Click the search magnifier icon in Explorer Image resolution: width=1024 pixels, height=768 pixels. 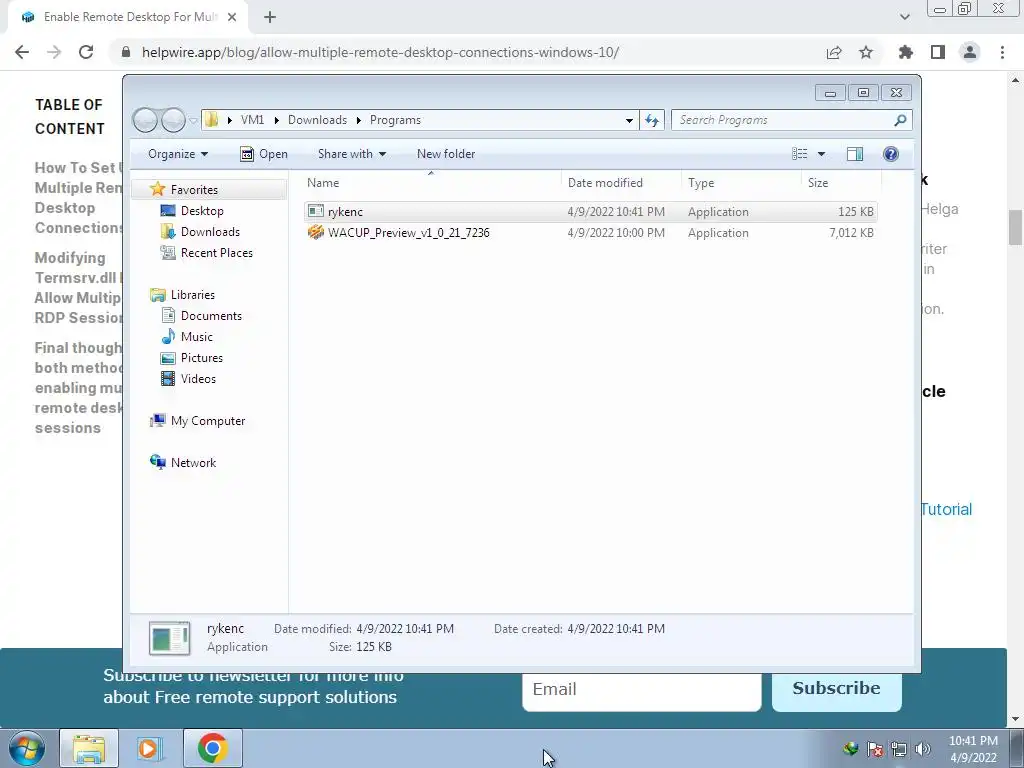coord(901,120)
